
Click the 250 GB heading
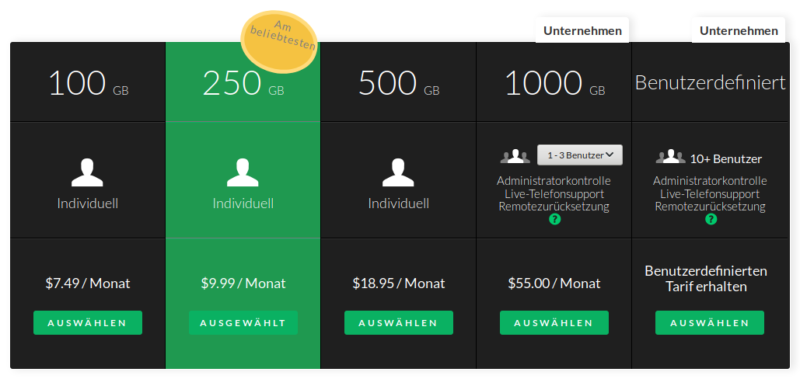click(243, 83)
